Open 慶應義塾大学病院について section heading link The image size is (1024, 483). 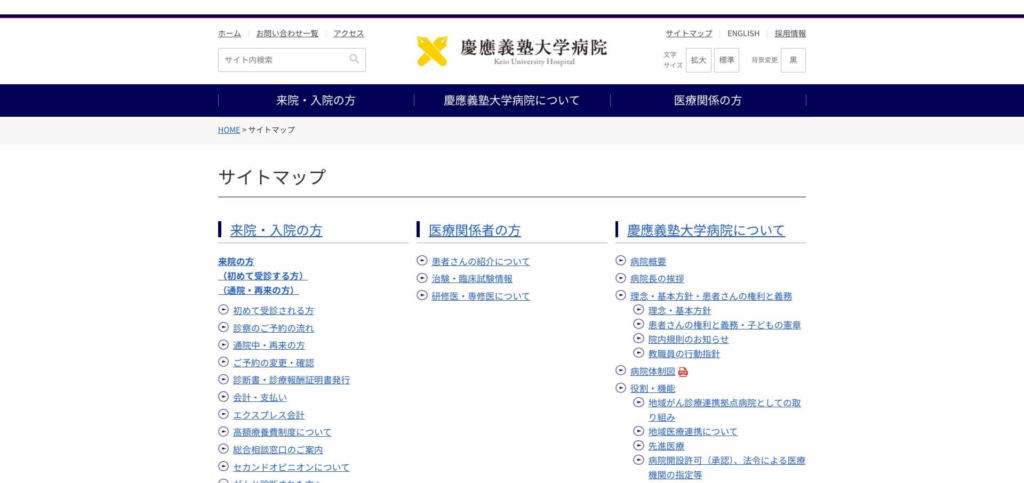(706, 230)
